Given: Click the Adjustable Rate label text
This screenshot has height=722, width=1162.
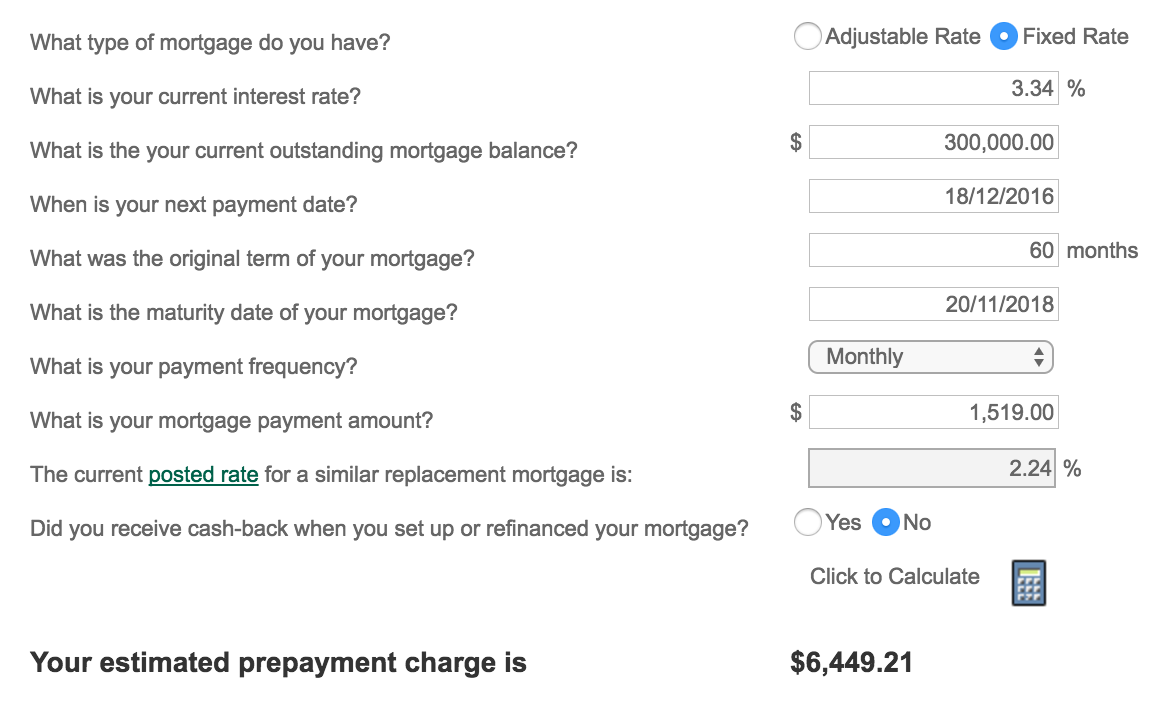Looking at the screenshot, I should [903, 36].
